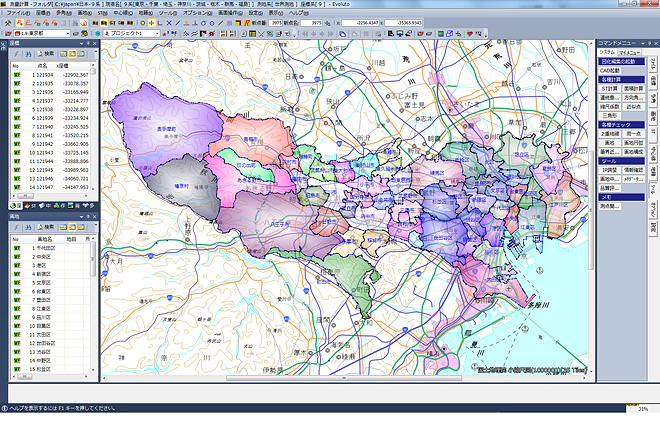Click the rainbow color stripes icon in the toolbar

[x=441, y=33]
